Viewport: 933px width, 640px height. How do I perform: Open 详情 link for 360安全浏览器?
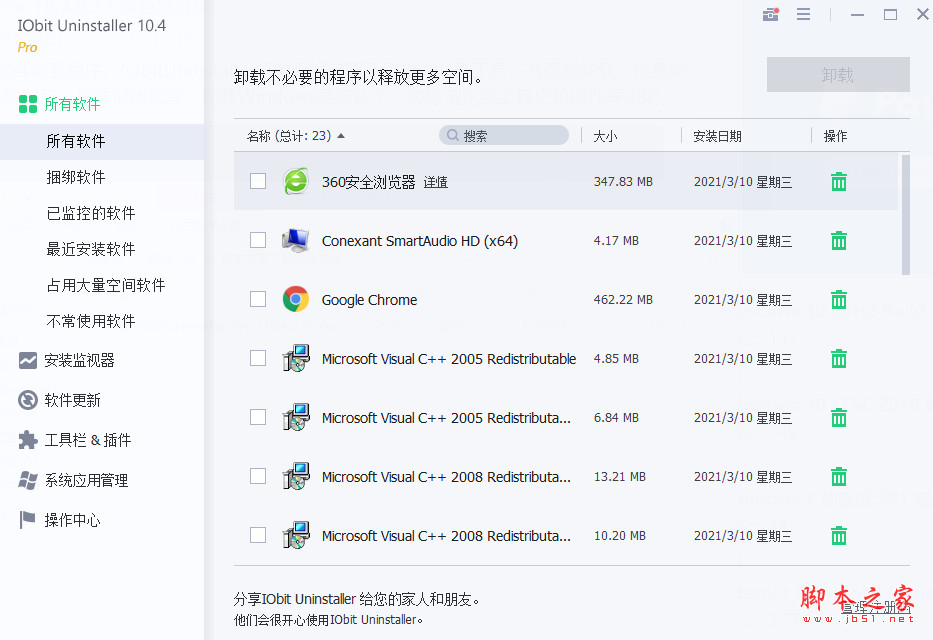pos(436,182)
